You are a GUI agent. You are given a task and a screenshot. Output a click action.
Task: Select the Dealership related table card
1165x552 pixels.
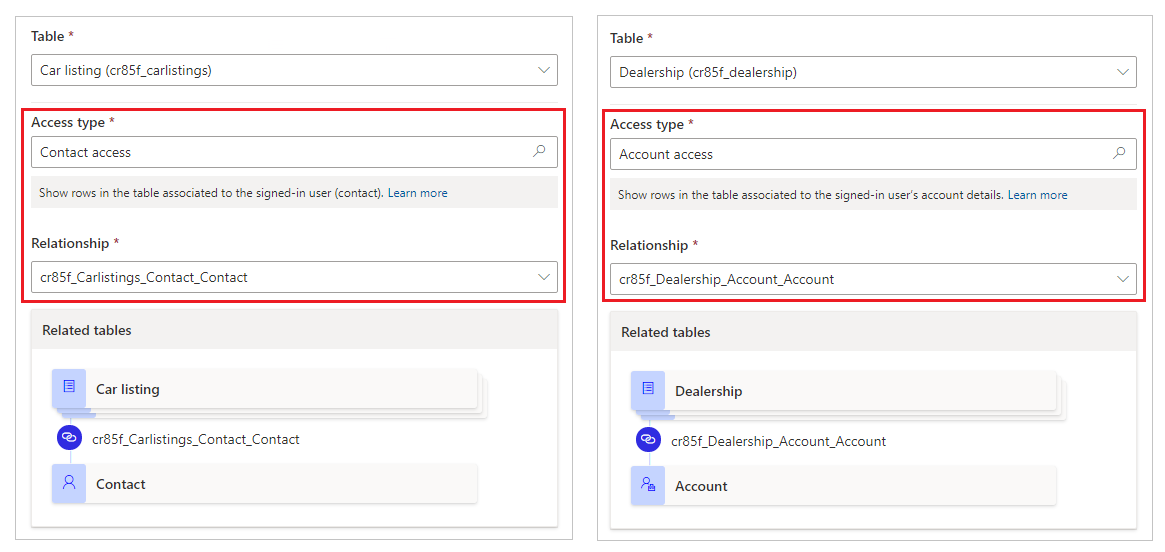843,391
